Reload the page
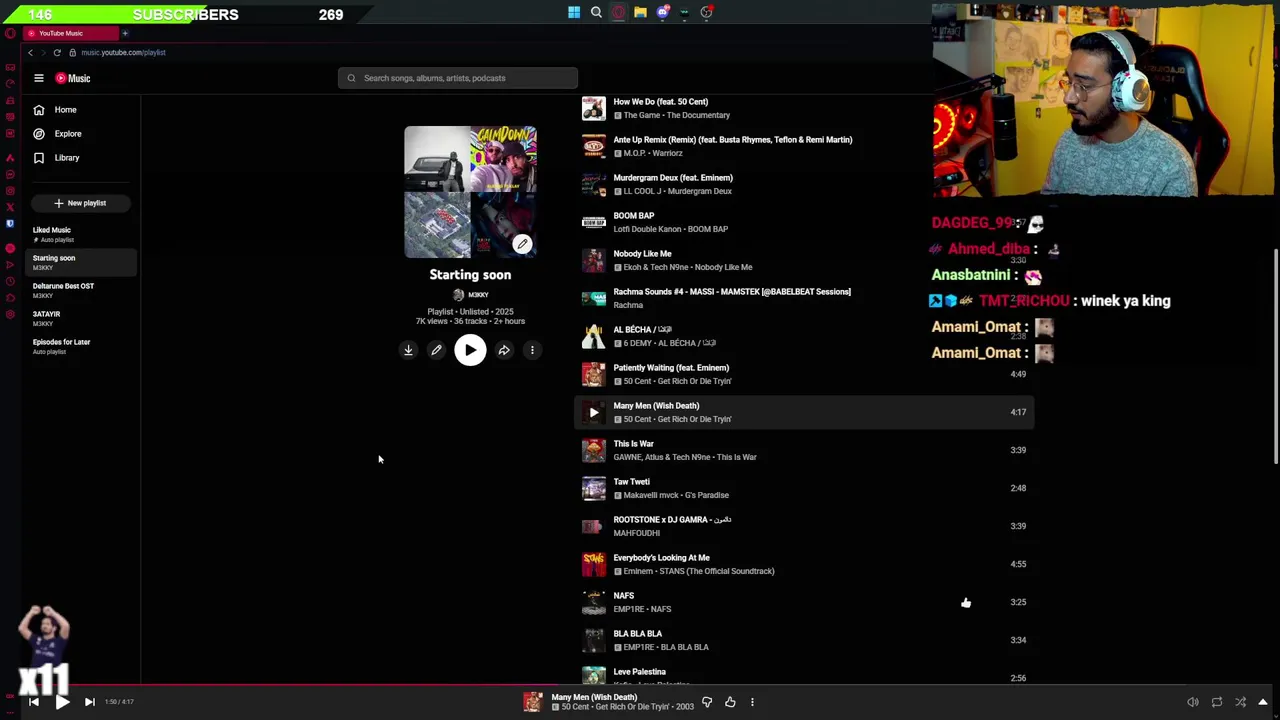1280x720 pixels. pyautogui.click(x=57, y=52)
